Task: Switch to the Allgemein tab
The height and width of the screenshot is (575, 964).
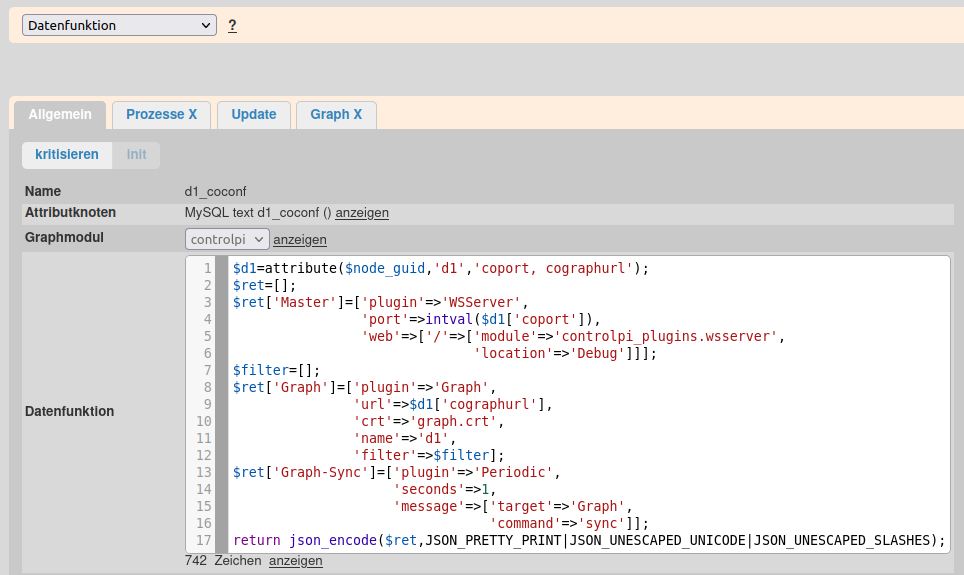Action: pos(60,115)
